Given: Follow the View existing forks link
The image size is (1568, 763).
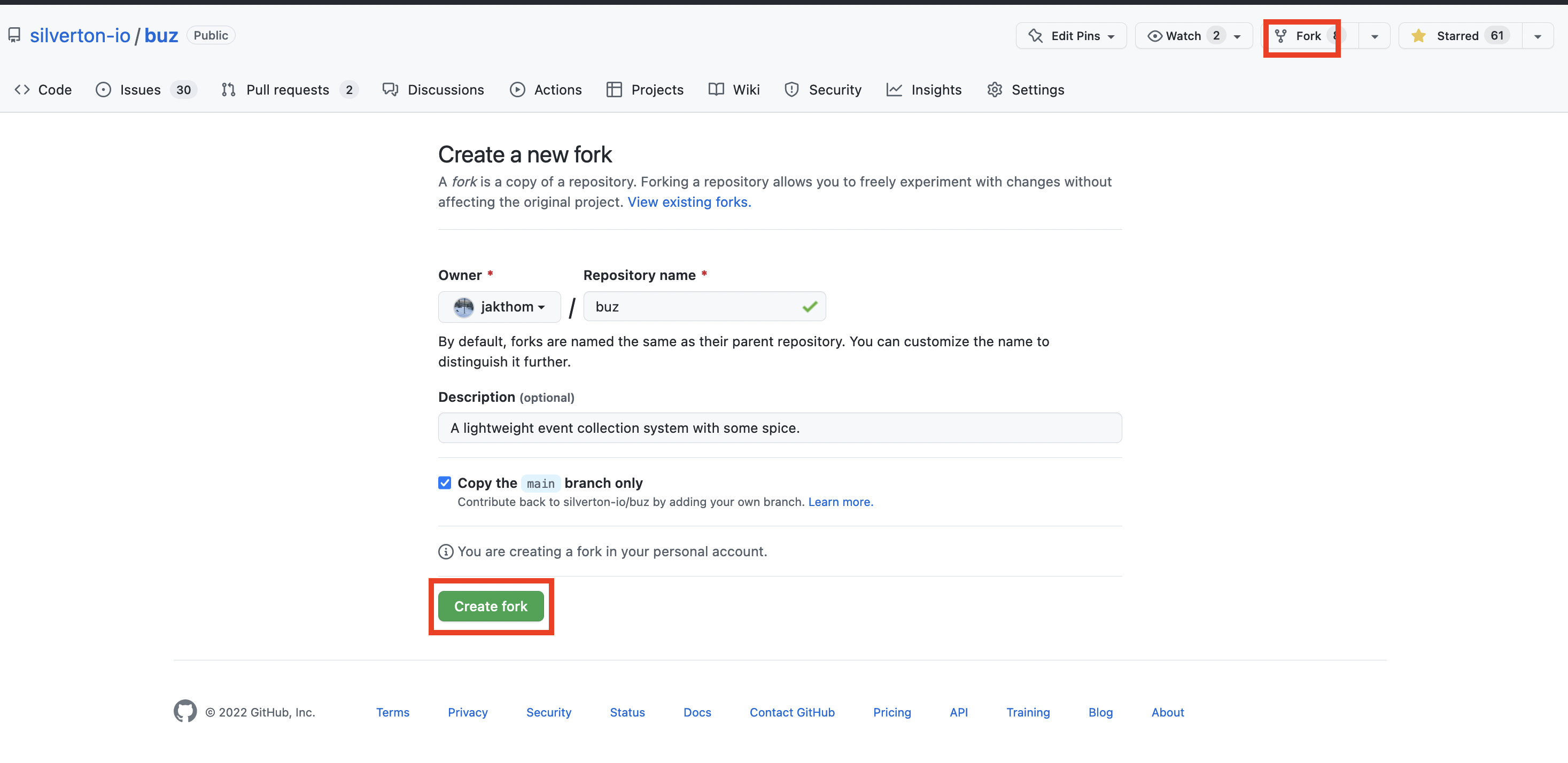Looking at the screenshot, I should (689, 202).
